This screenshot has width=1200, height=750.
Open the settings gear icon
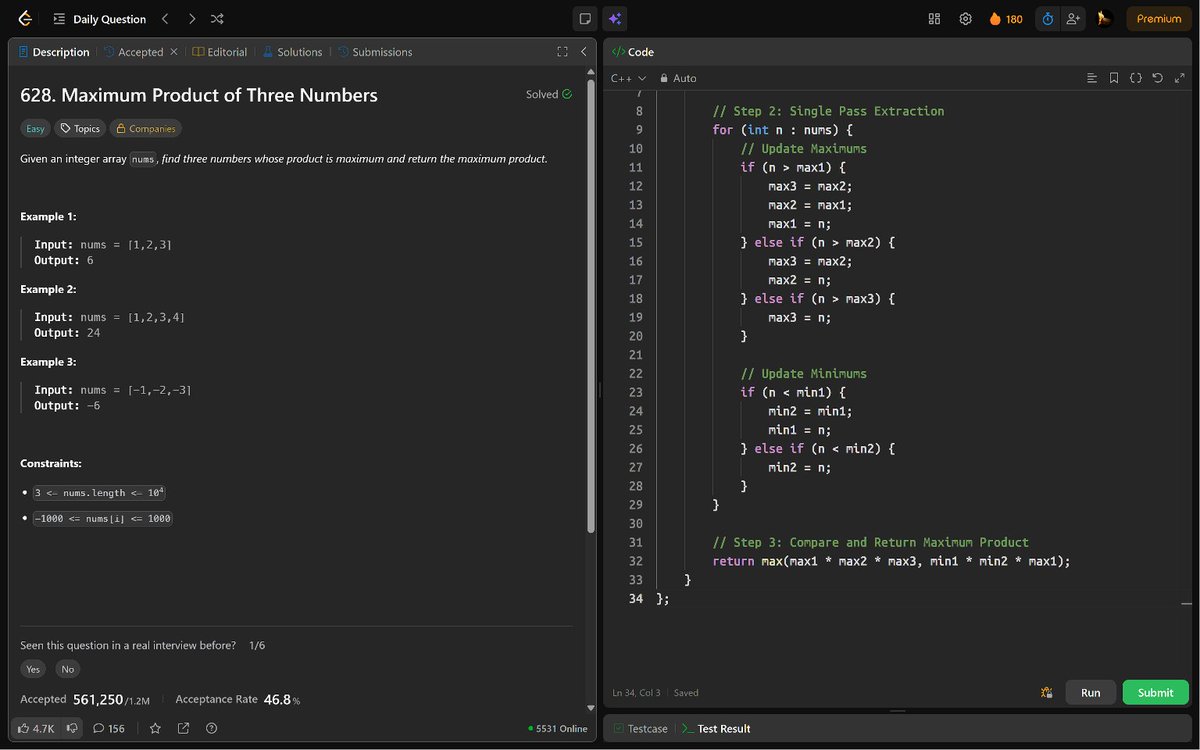tap(965, 19)
